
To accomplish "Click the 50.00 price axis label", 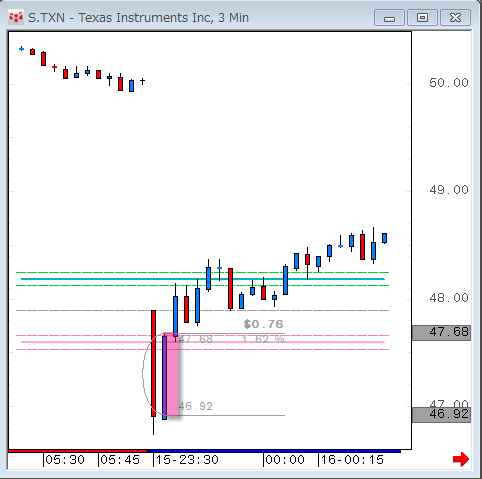I will click(x=449, y=83).
